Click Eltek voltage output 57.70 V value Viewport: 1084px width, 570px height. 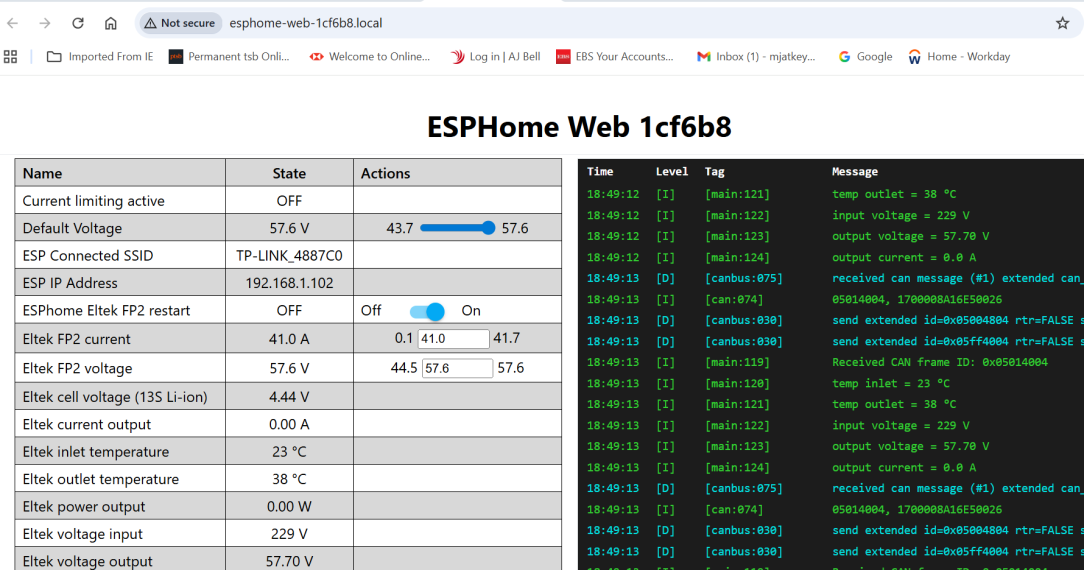tap(289, 561)
